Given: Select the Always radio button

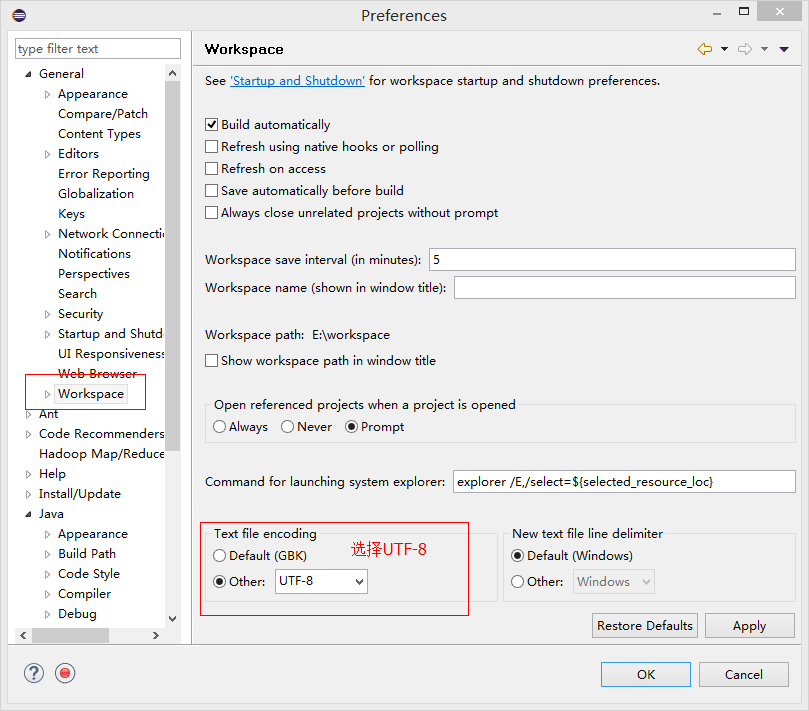Looking at the screenshot, I should click(x=219, y=427).
